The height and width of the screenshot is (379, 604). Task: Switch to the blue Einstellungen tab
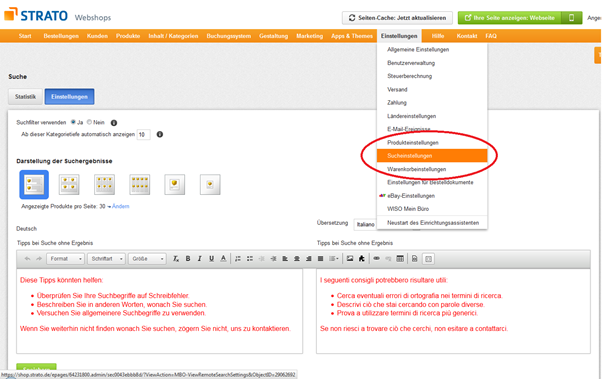click(x=69, y=97)
